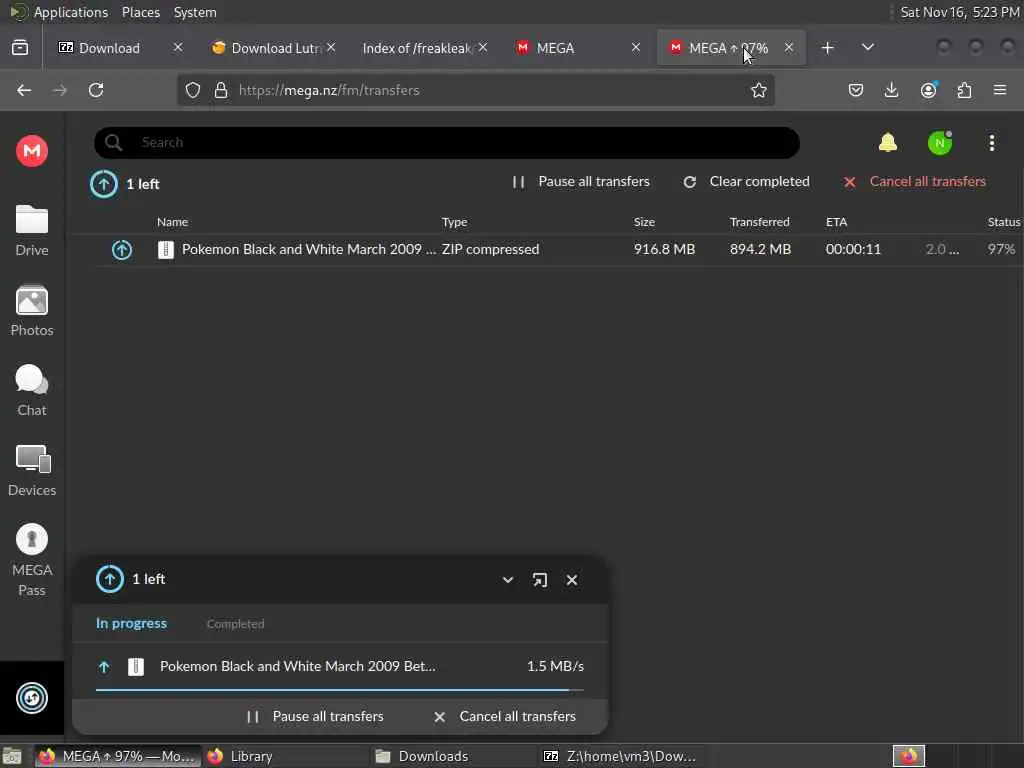The height and width of the screenshot is (768, 1024).
Task: Open Chat in the MEGA sidebar
Action: 31,391
